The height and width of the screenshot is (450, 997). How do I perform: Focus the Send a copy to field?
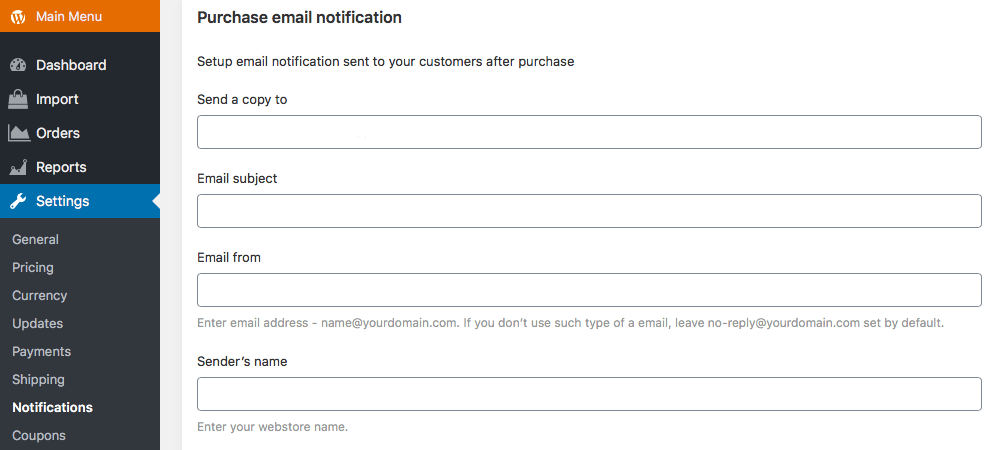(589, 132)
